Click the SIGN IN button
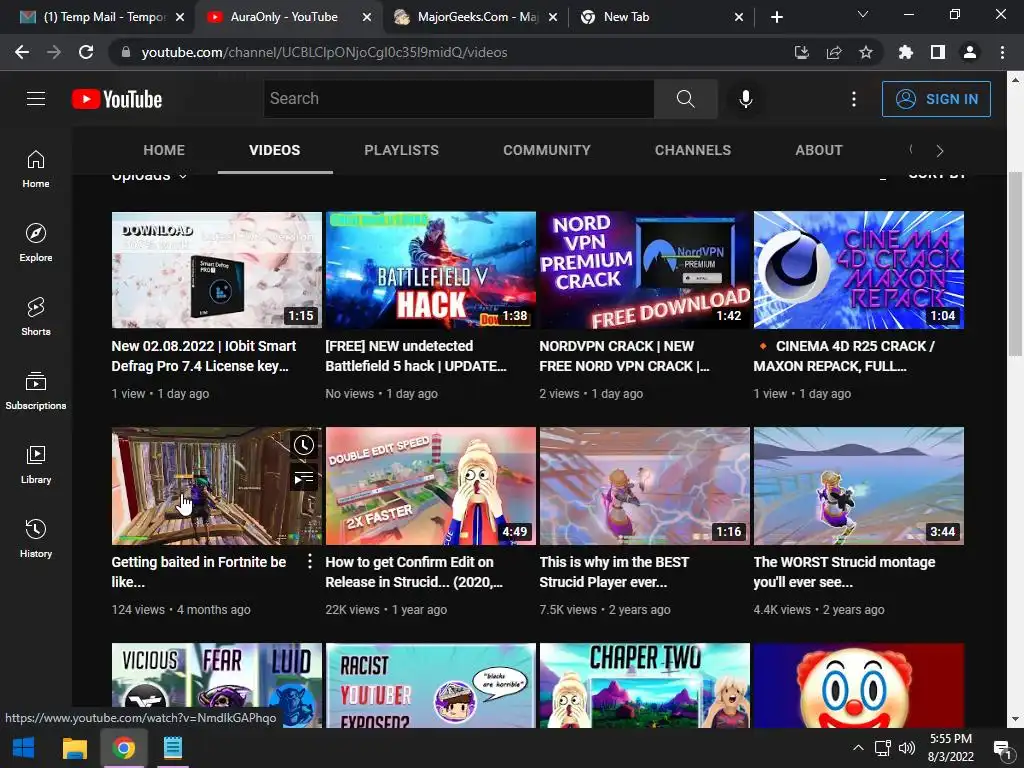 pyautogui.click(x=936, y=99)
